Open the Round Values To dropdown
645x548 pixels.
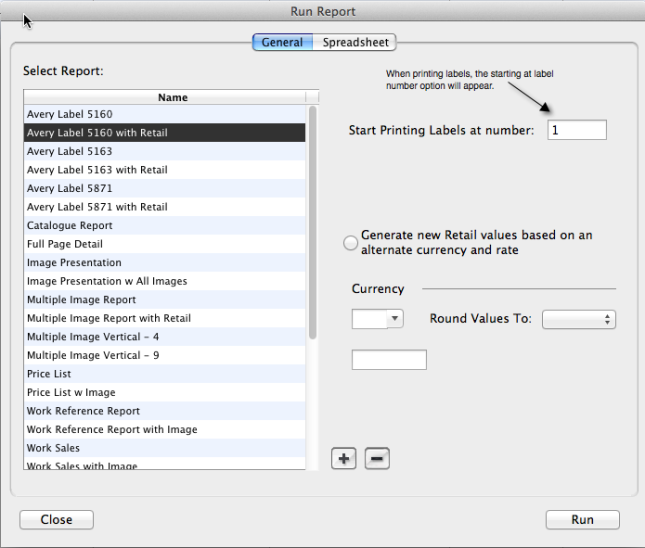pyautogui.click(x=578, y=319)
